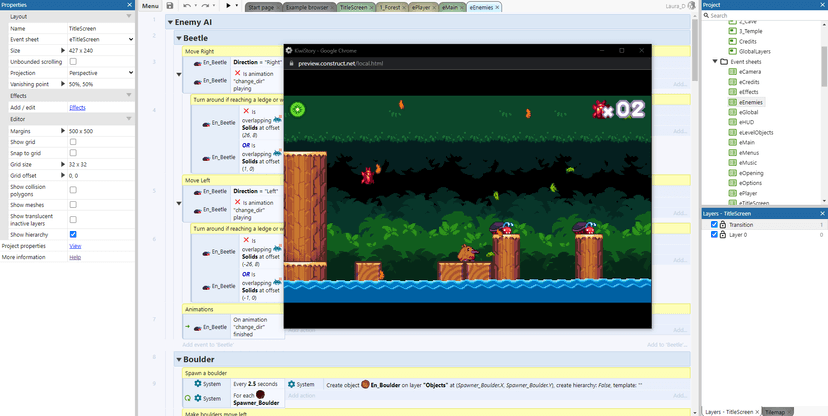Click the event sheet vertical scrollbar
The height and width of the screenshot is (416, 828).
pyautogui.click(x=695, y=50)
